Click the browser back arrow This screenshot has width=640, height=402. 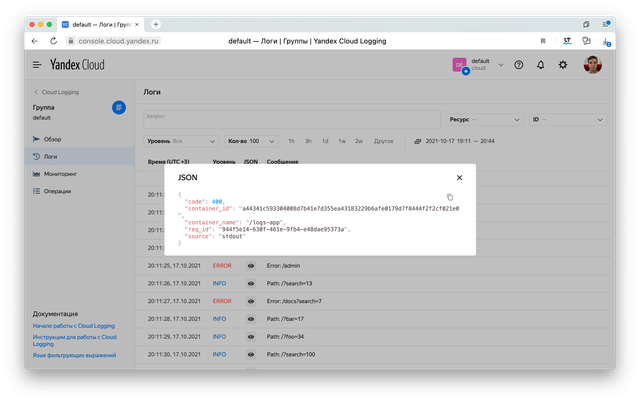click(36, 41)
